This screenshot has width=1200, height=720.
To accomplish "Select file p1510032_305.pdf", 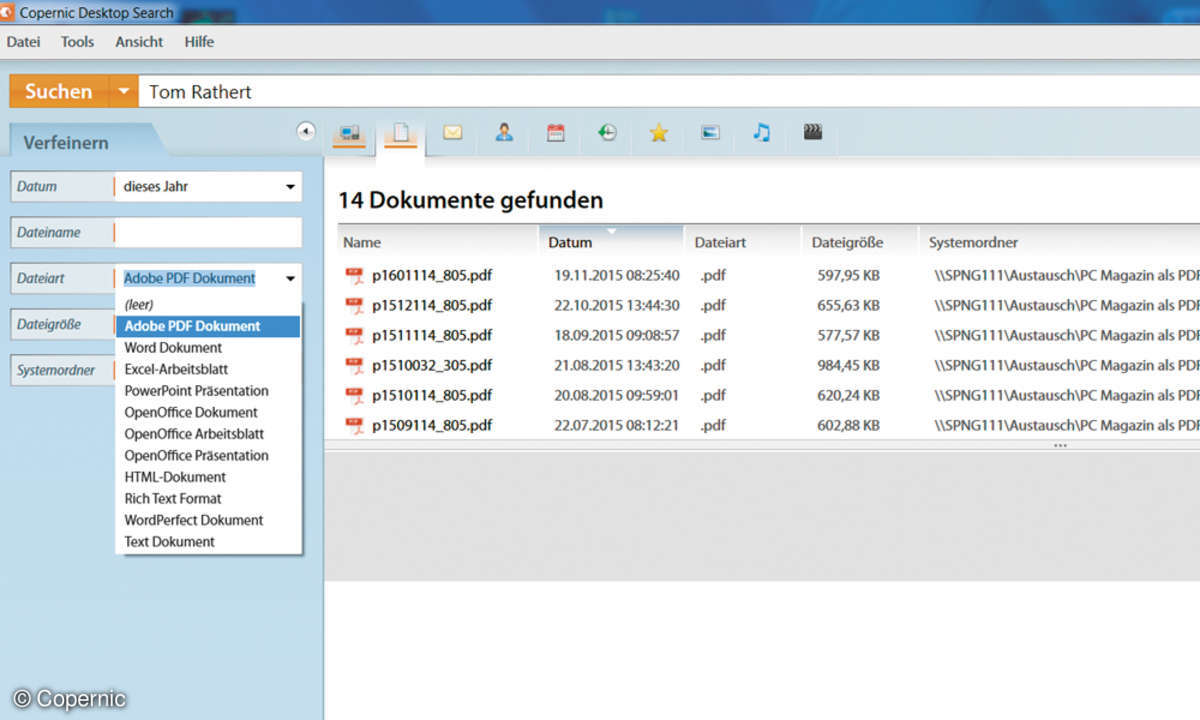I will coord(432,365).
